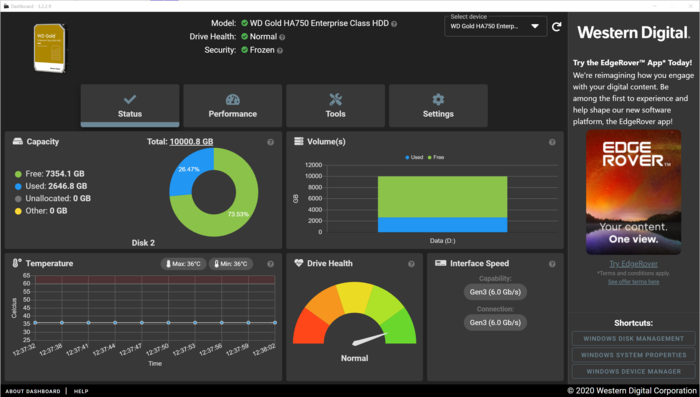Click green check icon beside Security
This screenshot has width=700, height=397.
click(244, 50)
